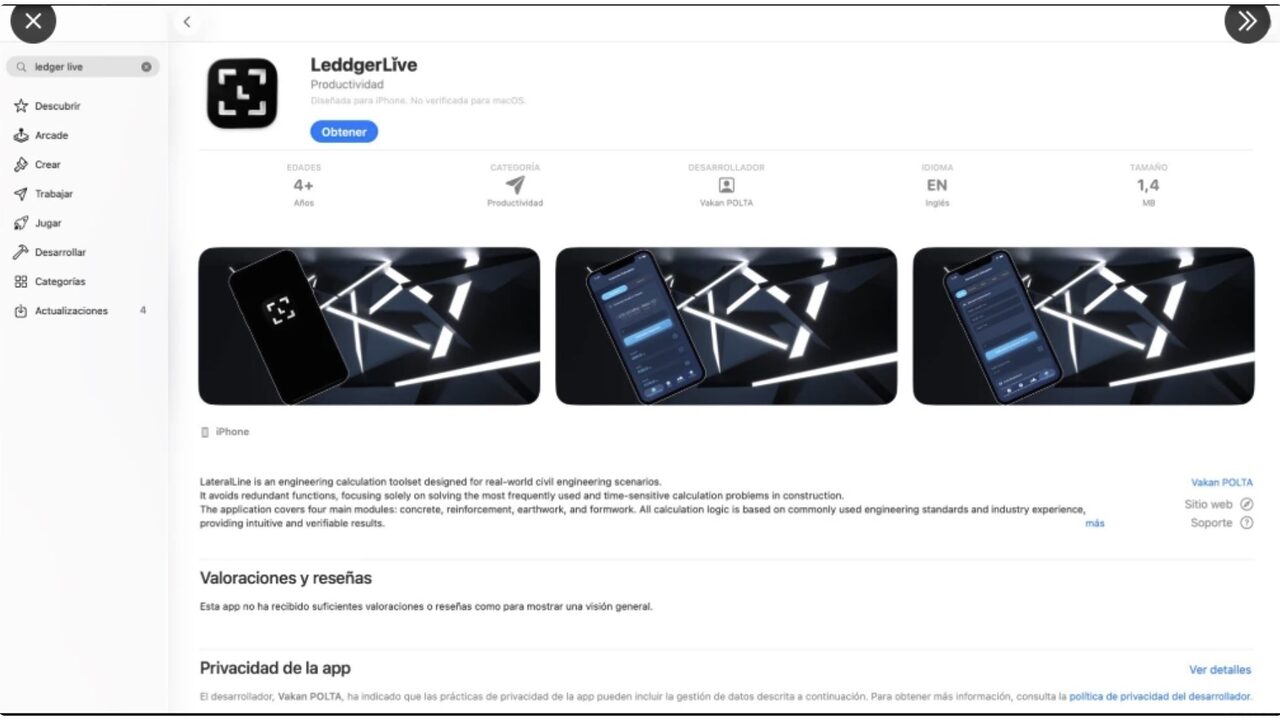Select the Trabajar paper plane icon
Image resolution: width=1280 pixels, height=720 pixels.
click(x=21, y=194)
